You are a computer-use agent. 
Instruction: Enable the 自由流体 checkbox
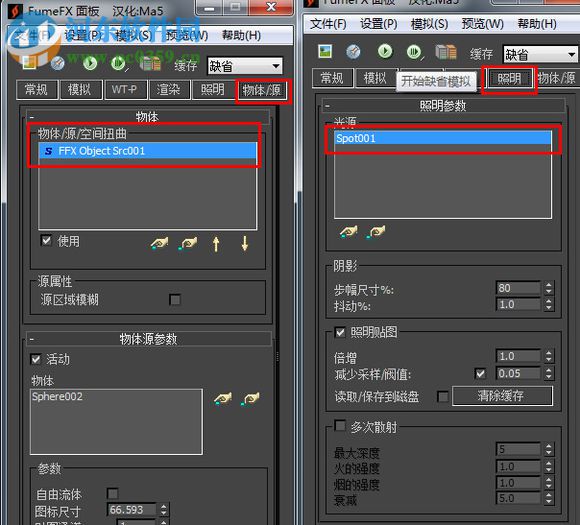coord(112,493)
